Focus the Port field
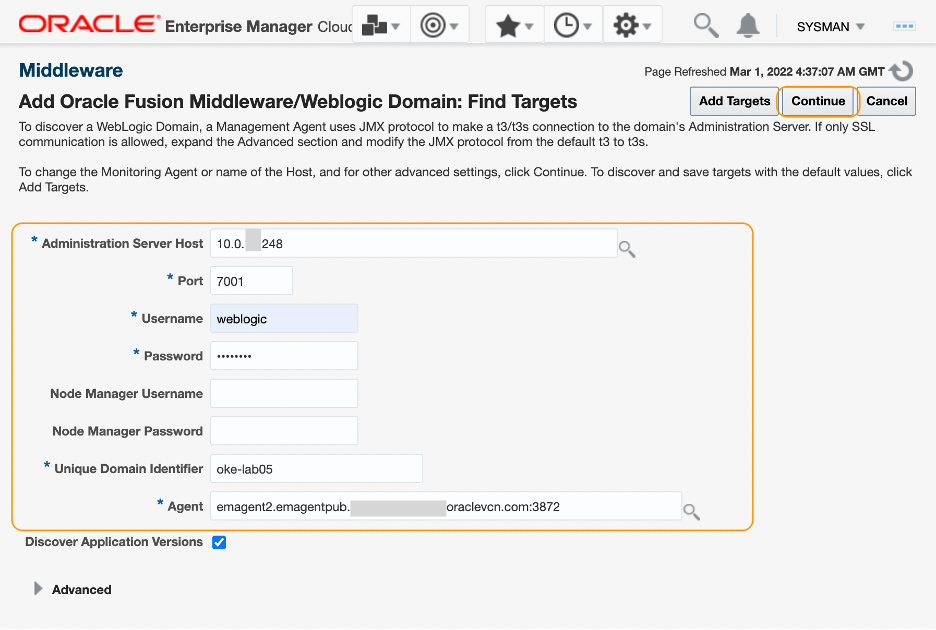This screenshot has height=630, width=936. pos(251,281)
